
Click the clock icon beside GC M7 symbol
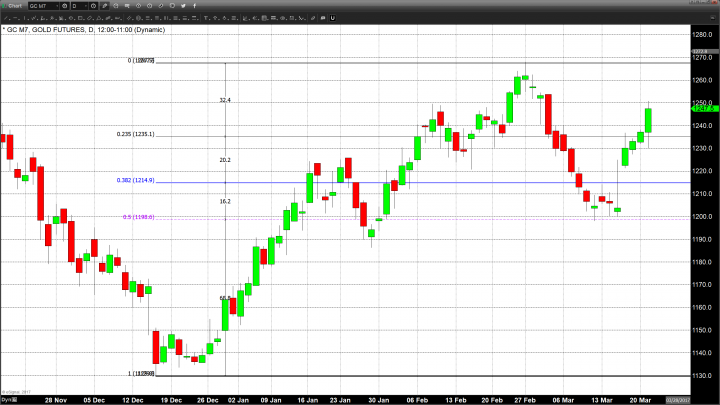coord(64,6)
